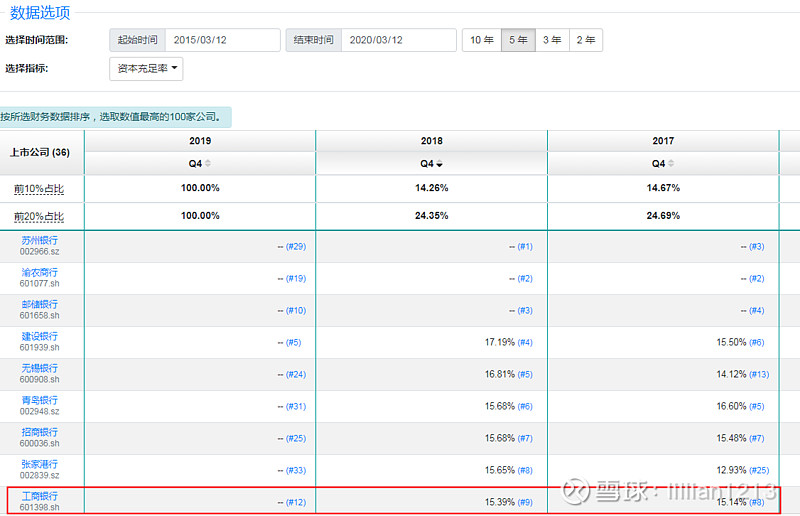Viewport: 800px width, 516px height.
Task: Select the 3年 time range
Action: [551, 40]
